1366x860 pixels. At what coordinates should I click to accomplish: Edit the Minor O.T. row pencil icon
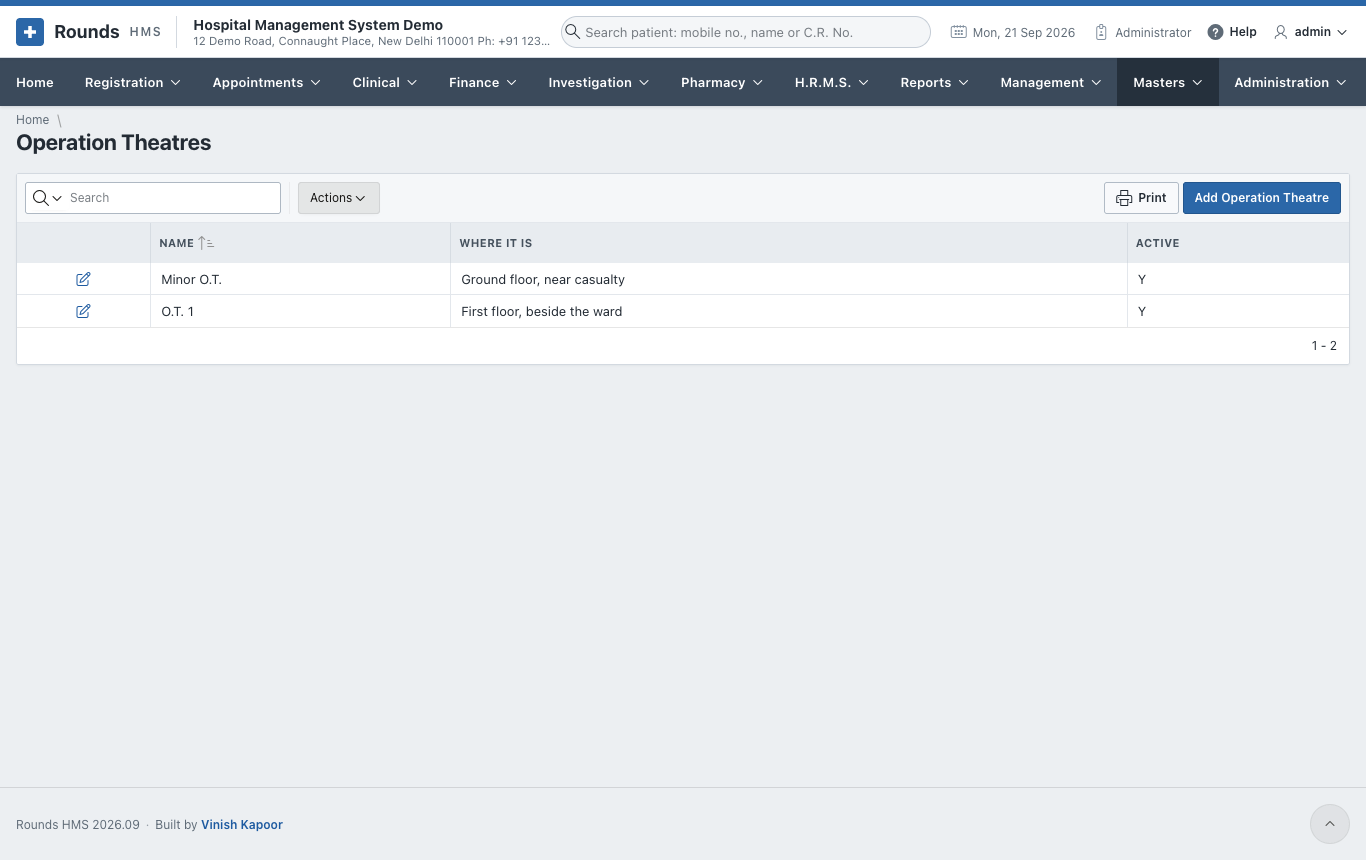tap(83, 279)
